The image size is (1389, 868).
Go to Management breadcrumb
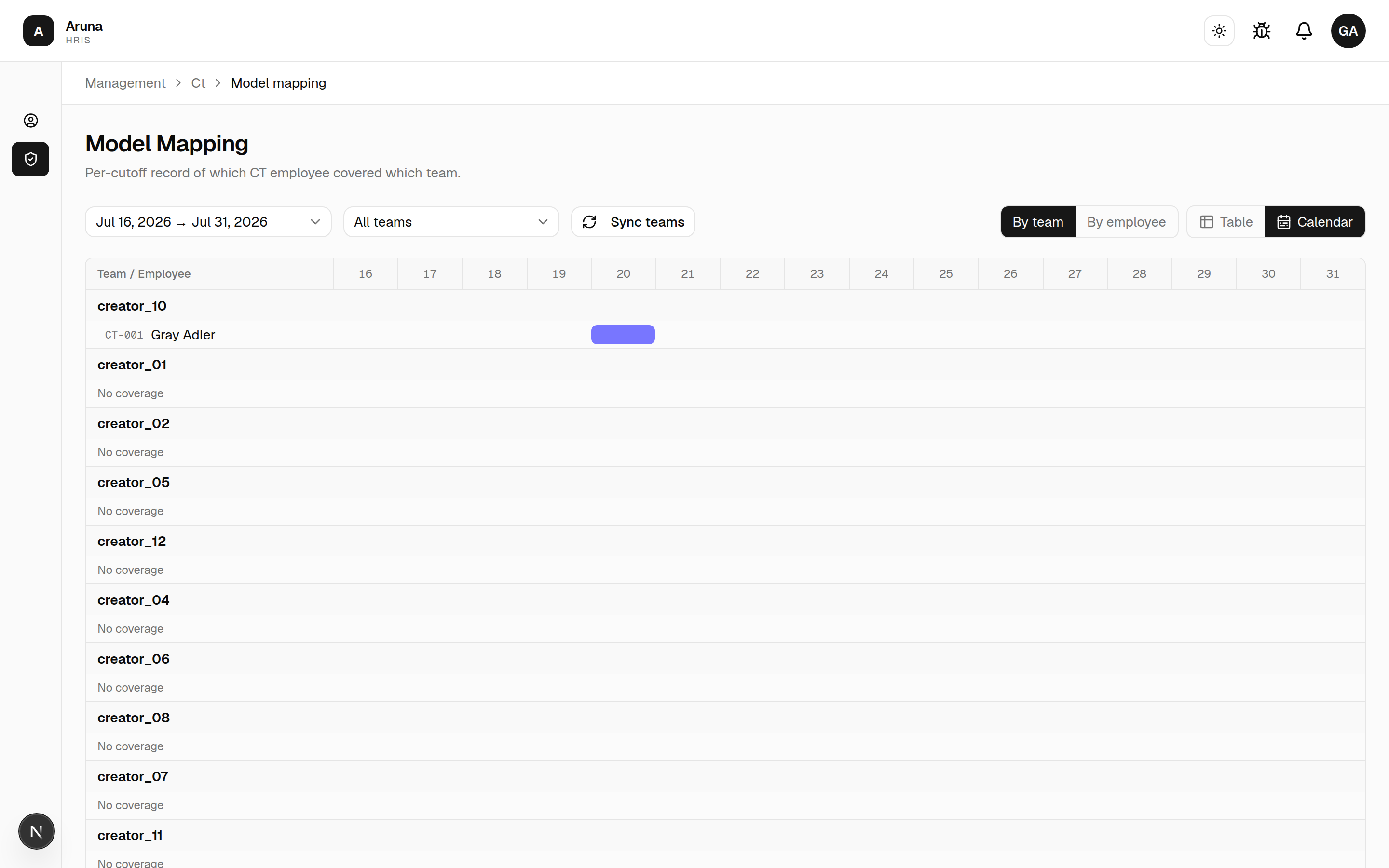(x=125, y=83)
